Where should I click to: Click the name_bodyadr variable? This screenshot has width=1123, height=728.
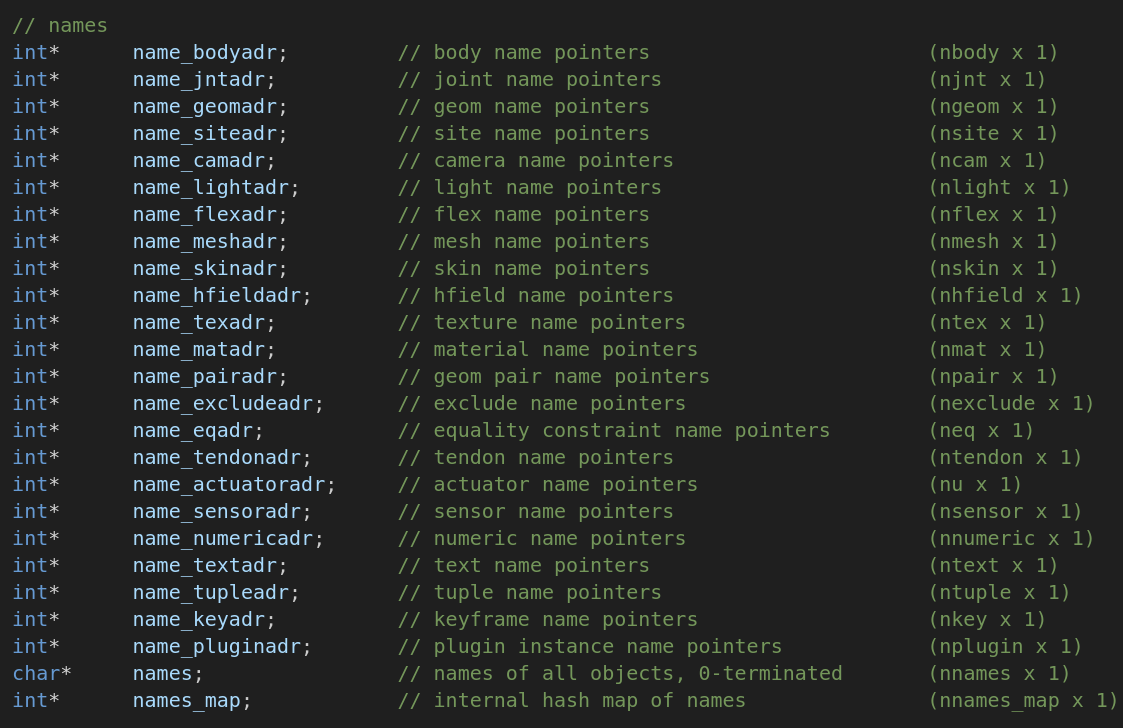pos(205,52)
